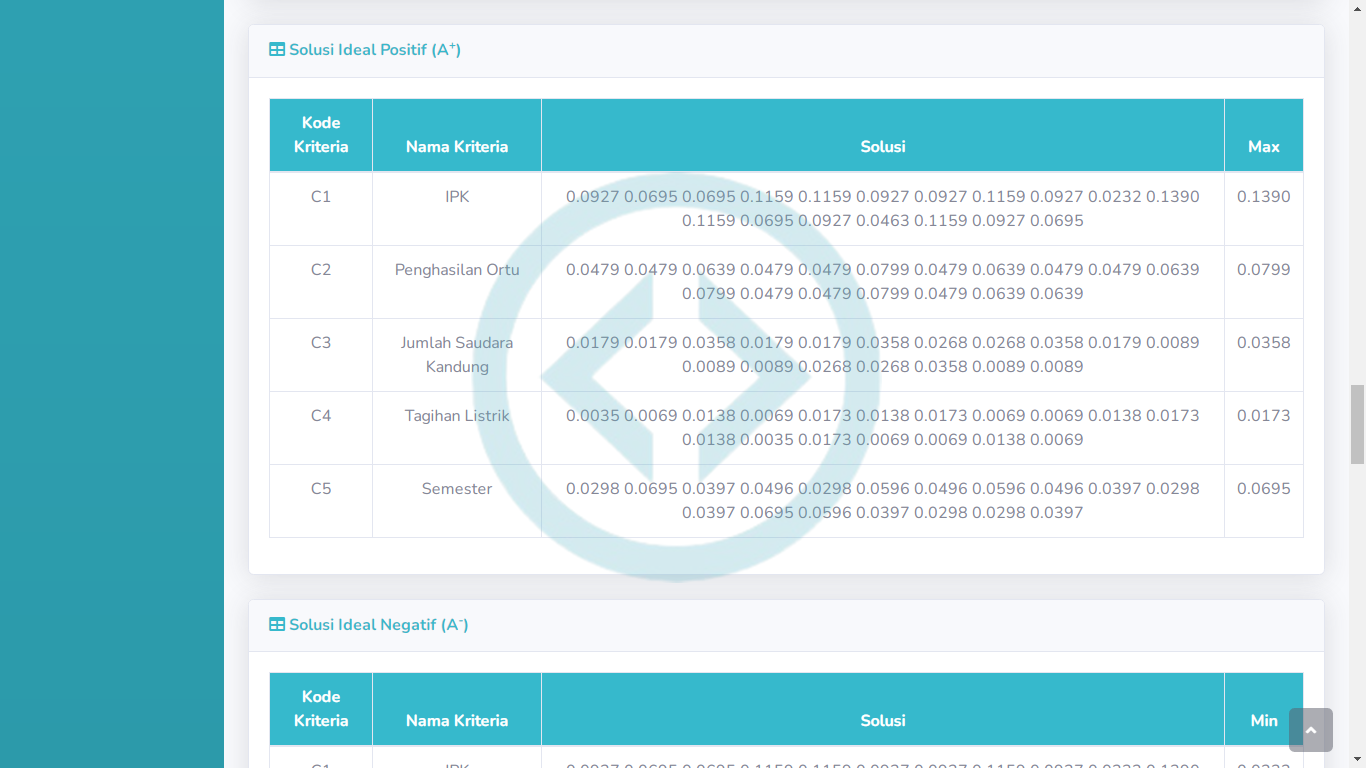Screen dimensions: 1366x768
Task: Select the Tagihan Listrik criteria name
Action: click(x=457, y=416)
